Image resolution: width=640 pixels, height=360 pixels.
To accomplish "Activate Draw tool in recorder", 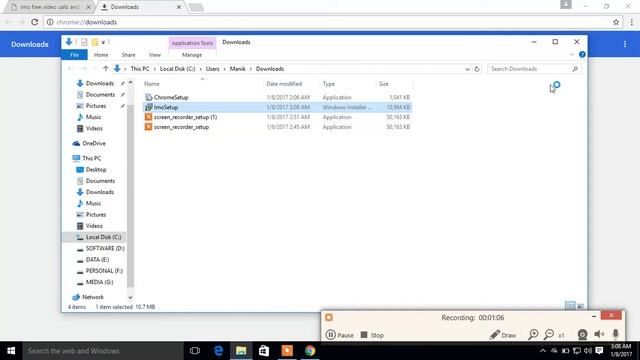I will (x=503, y=335).
